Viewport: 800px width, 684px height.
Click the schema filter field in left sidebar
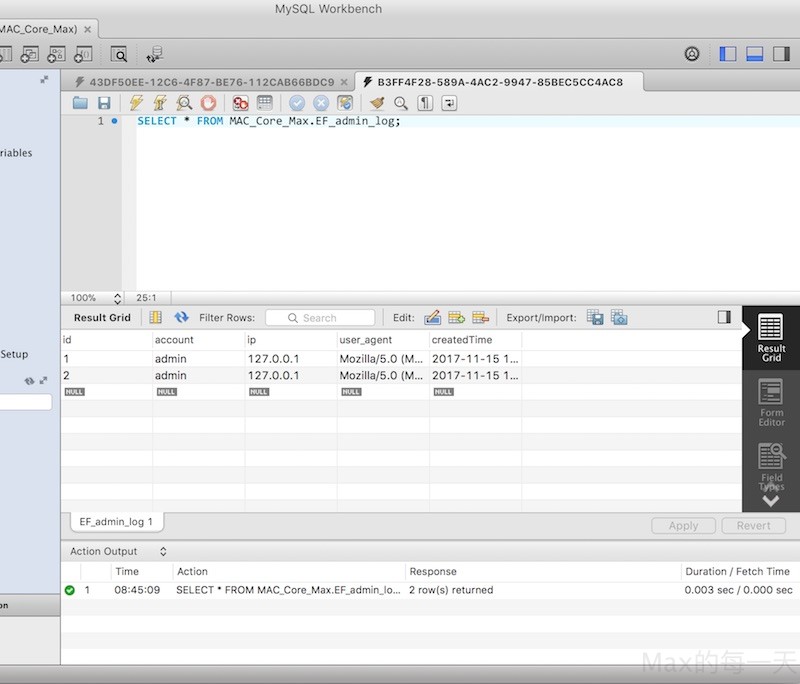pos(26,402)
